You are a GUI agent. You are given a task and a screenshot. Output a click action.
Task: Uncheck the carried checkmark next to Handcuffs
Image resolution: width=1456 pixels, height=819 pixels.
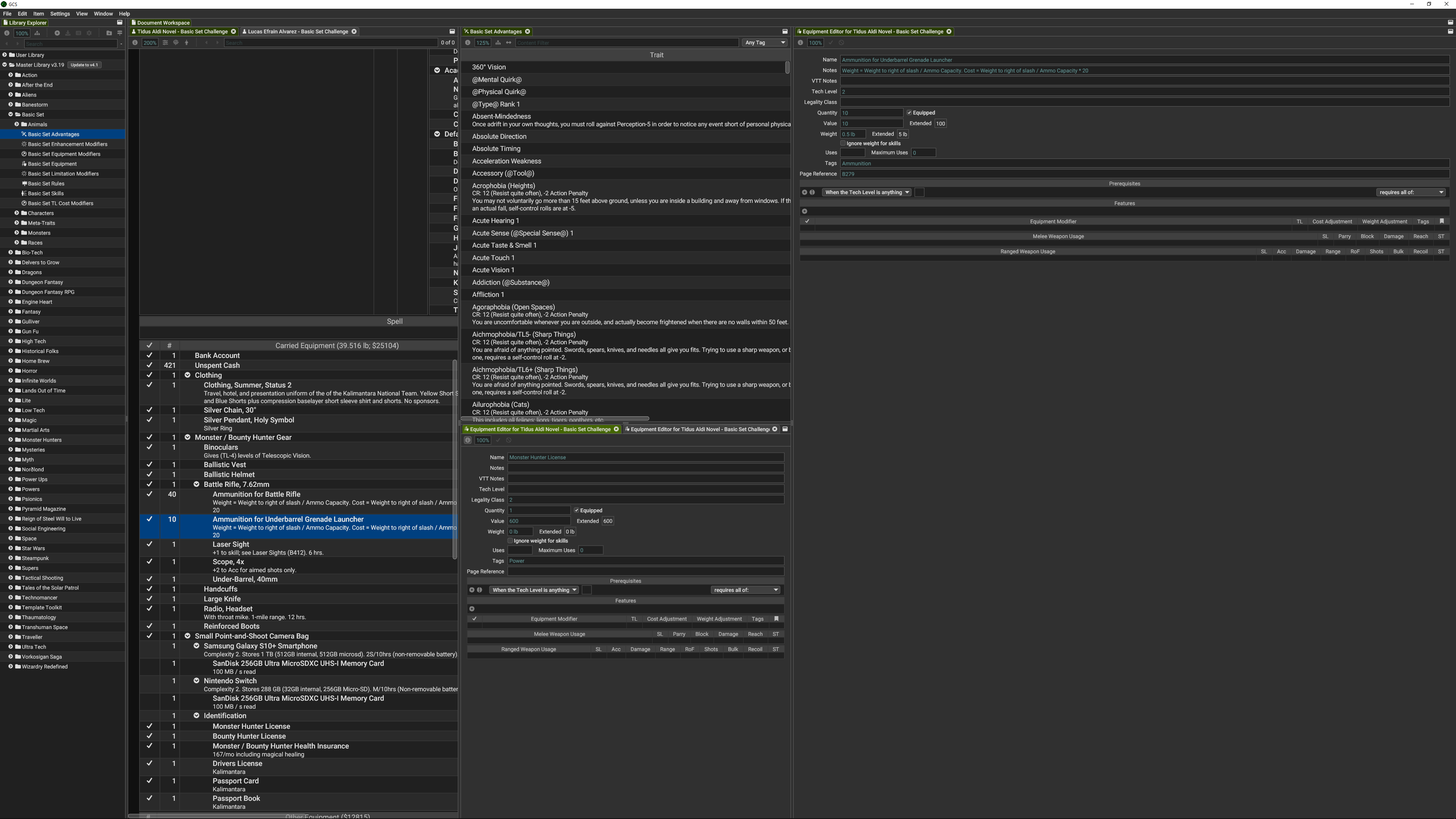coord(150,589)
